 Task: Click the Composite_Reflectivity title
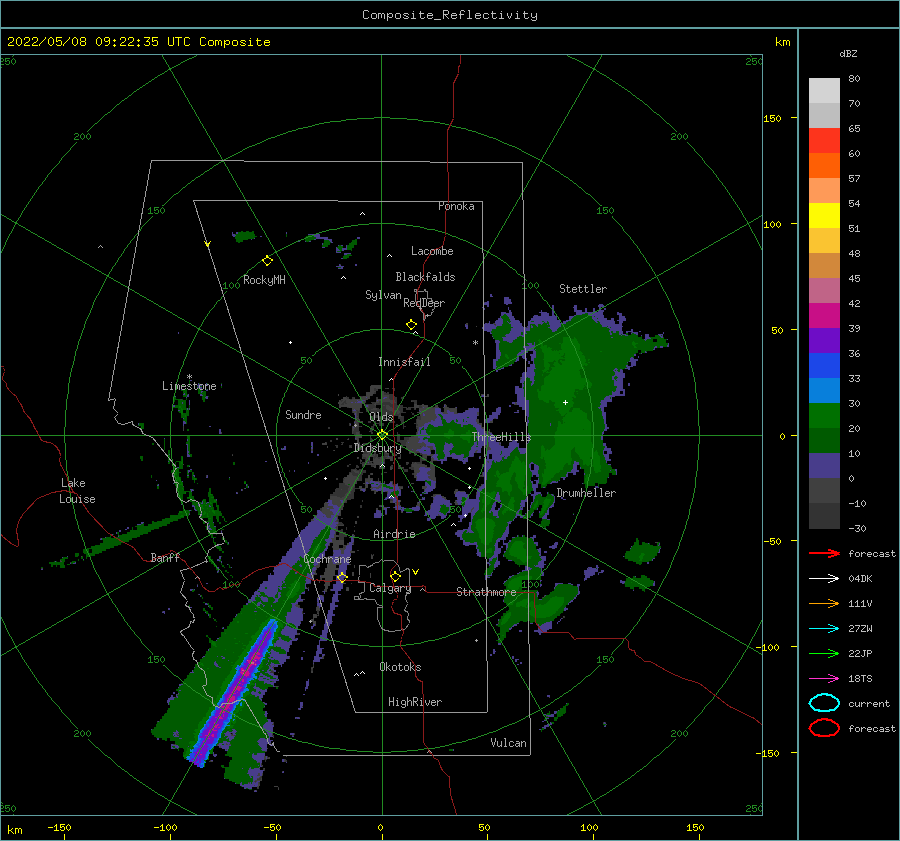pos(450,15)
